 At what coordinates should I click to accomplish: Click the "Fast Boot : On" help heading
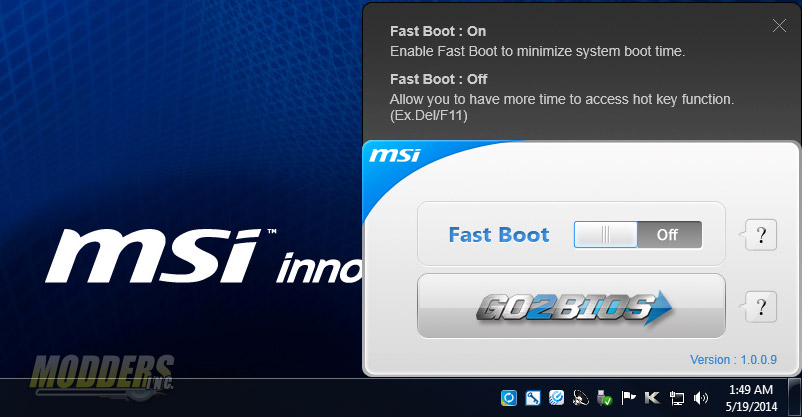point(438,32)
